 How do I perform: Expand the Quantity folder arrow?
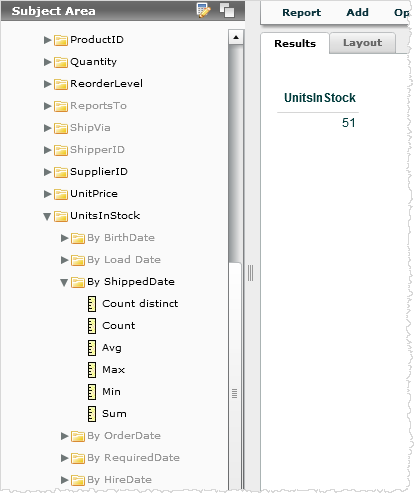pyautogui.click(x=47, y=62)
